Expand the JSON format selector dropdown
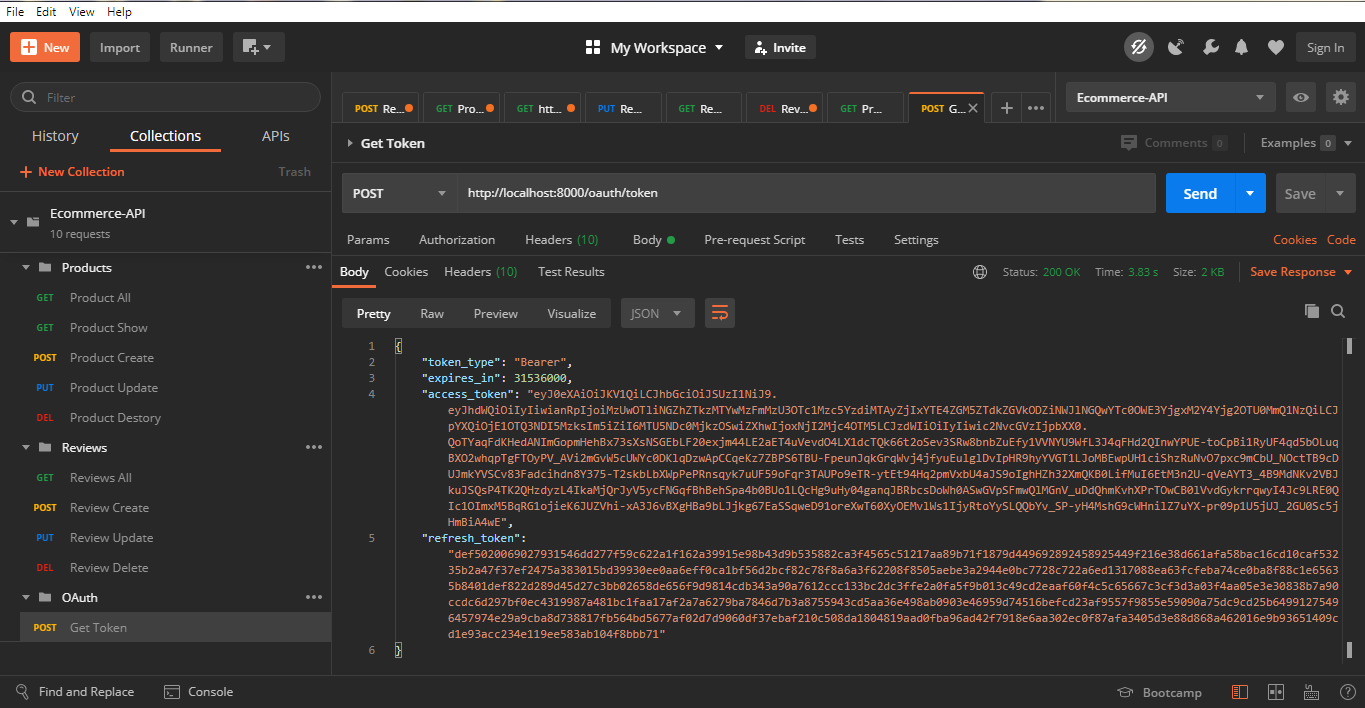The height and width of the screenshot is (708, 1365). coord(657,313)
